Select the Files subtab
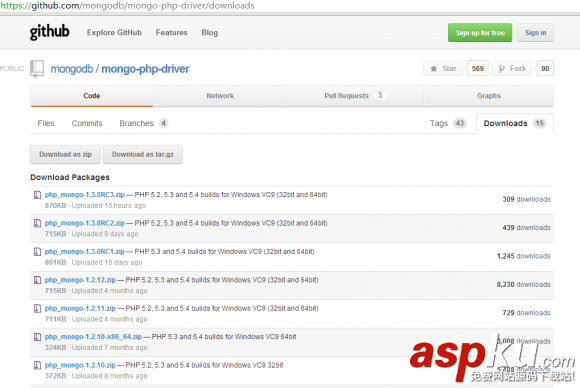 [x=46, y=123]
